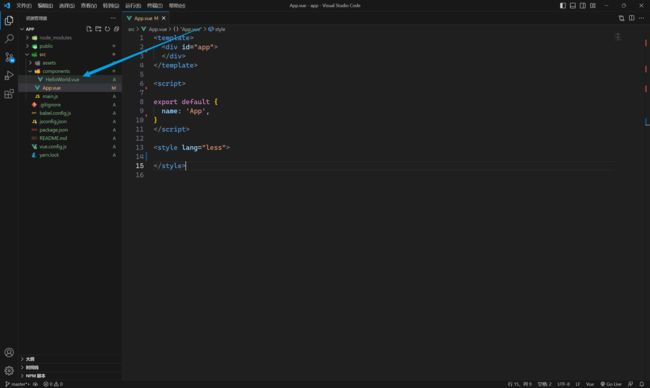The height and width of the screenshot is (388, 650).
Task: Toggle the bottom panel layout button
Action: click(x=572, y=5)
